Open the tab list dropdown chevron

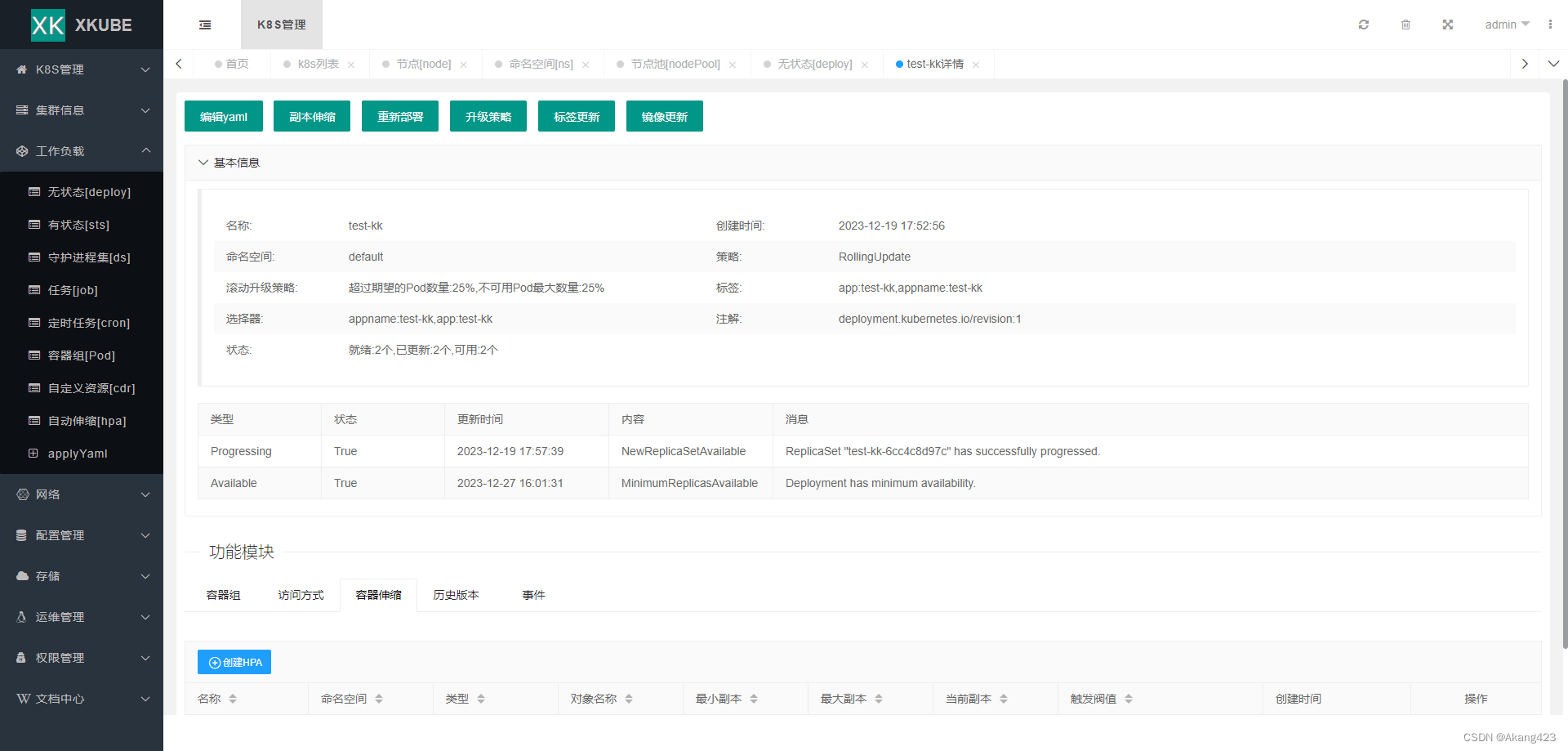click(1553, 64)
